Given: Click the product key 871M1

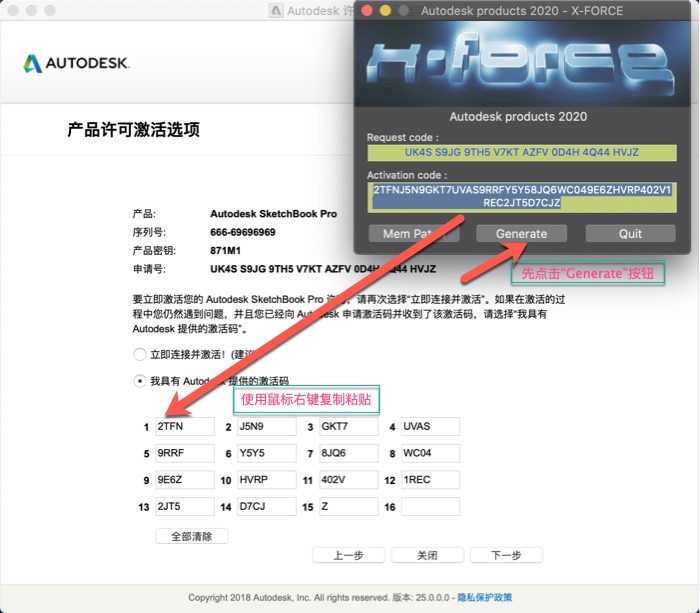Looking at the screenshot, I should tap(225, 250).
